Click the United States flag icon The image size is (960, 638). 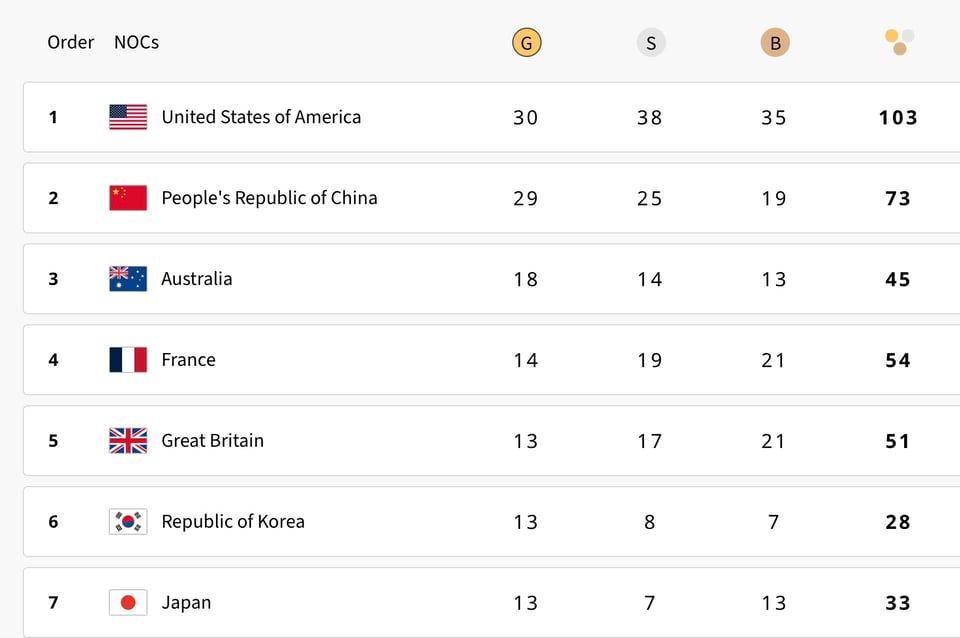click(x=128, y=117)
